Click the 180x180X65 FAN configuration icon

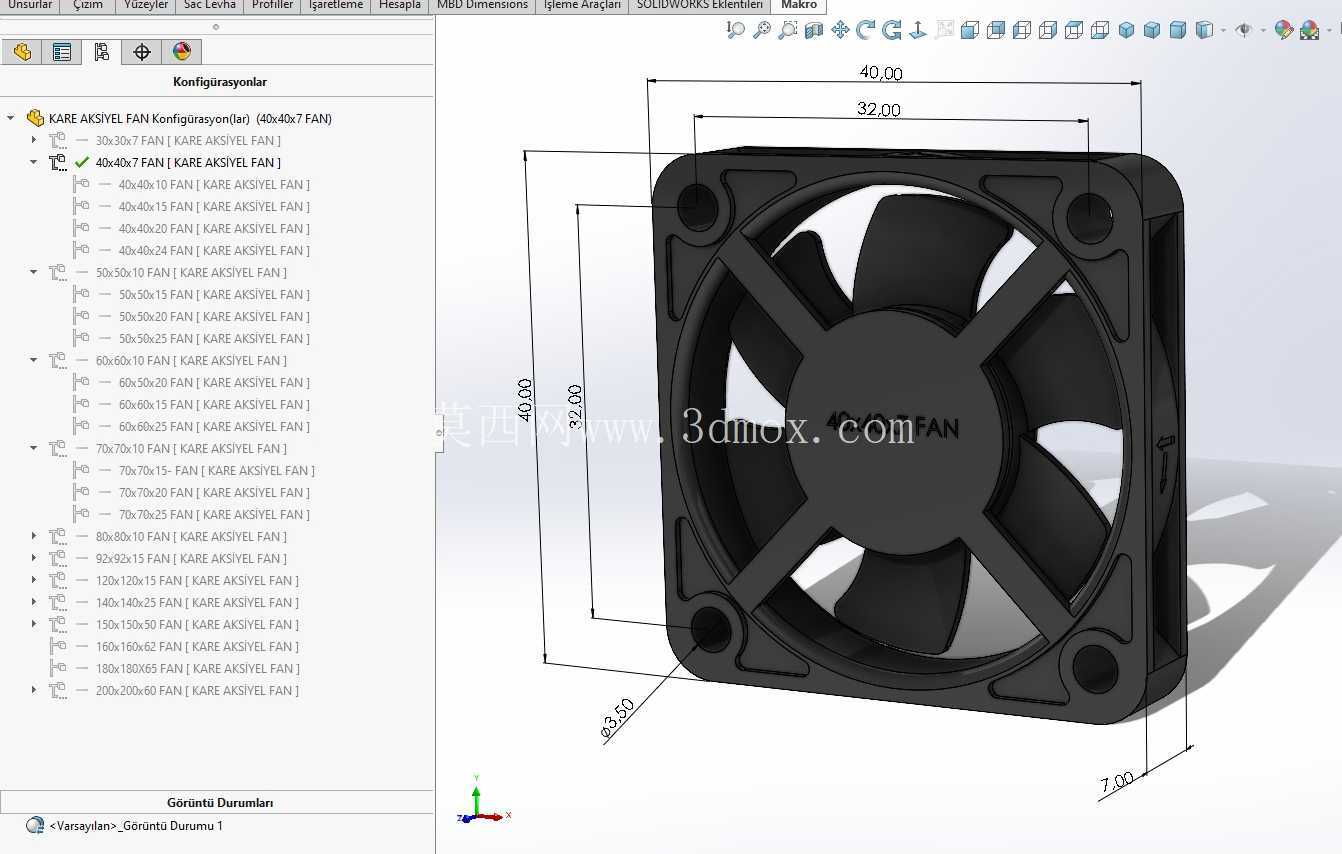[x=58, y=668]
